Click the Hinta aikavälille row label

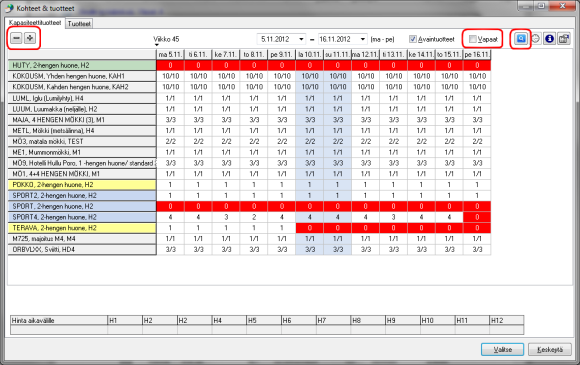tap(59, 320)
